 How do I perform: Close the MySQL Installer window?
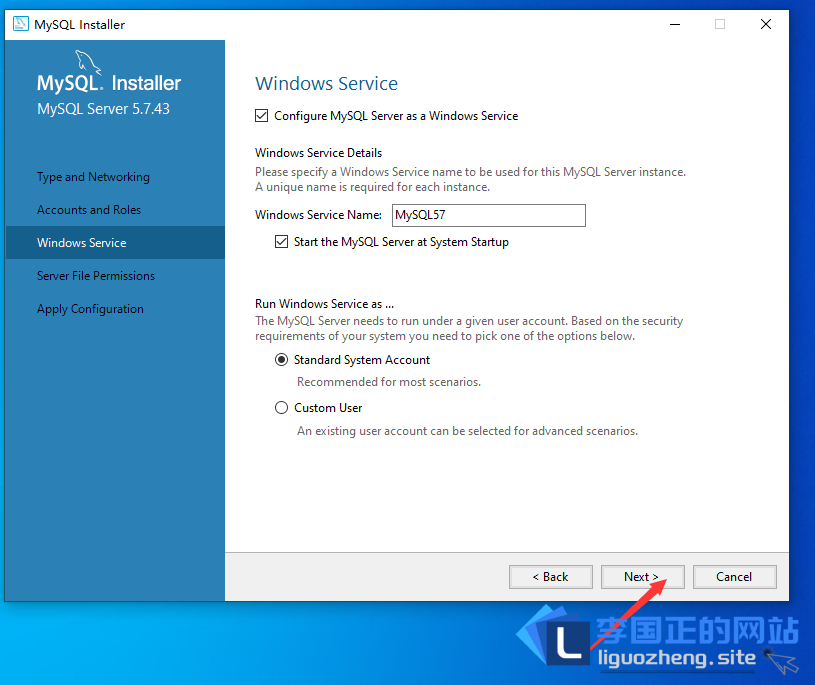(x=766, y=24)
